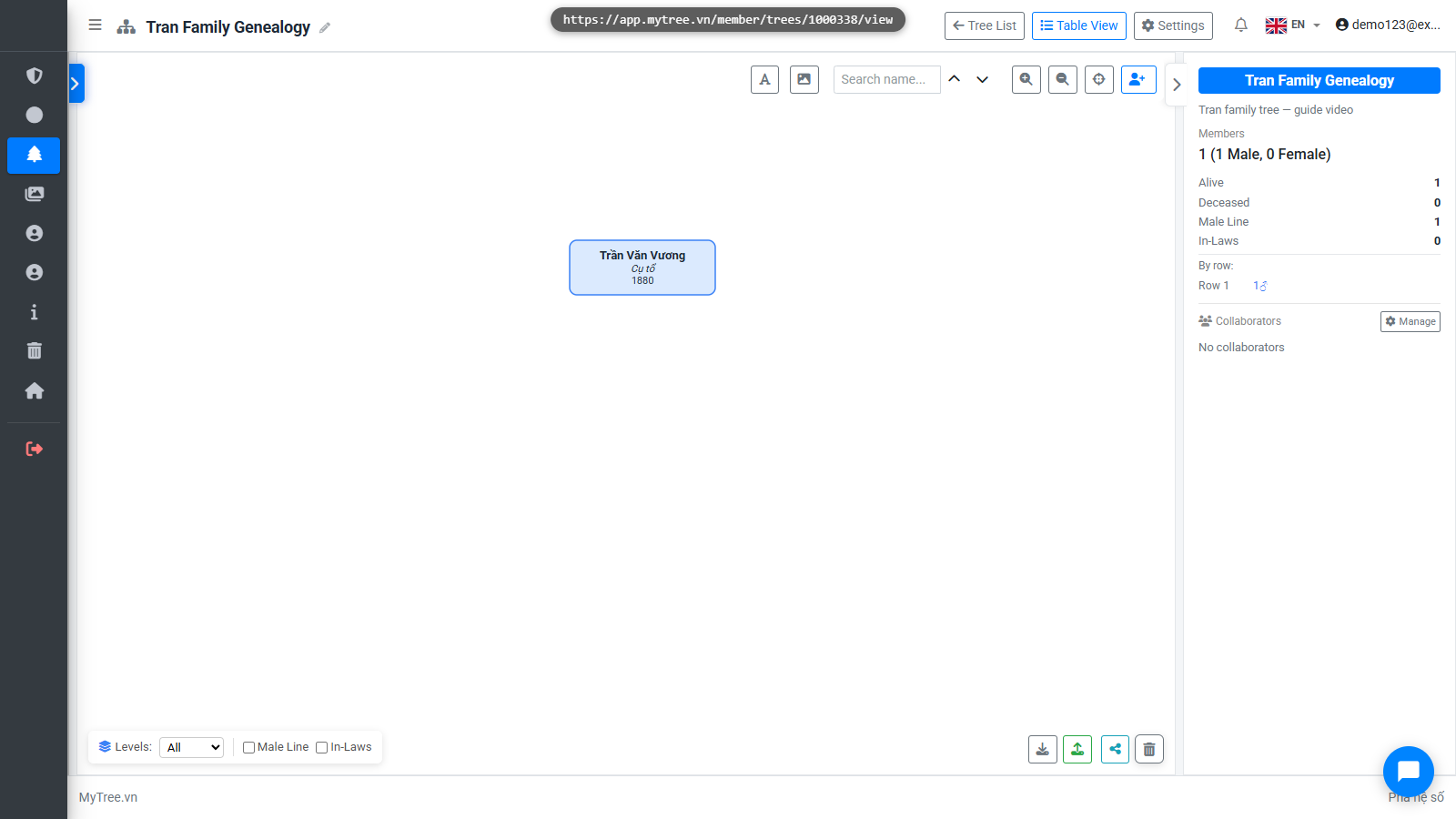Upload with the green upload icon
This screenshot has width=1456, height=819.
pyautogui.click(x=1077, y=749)
